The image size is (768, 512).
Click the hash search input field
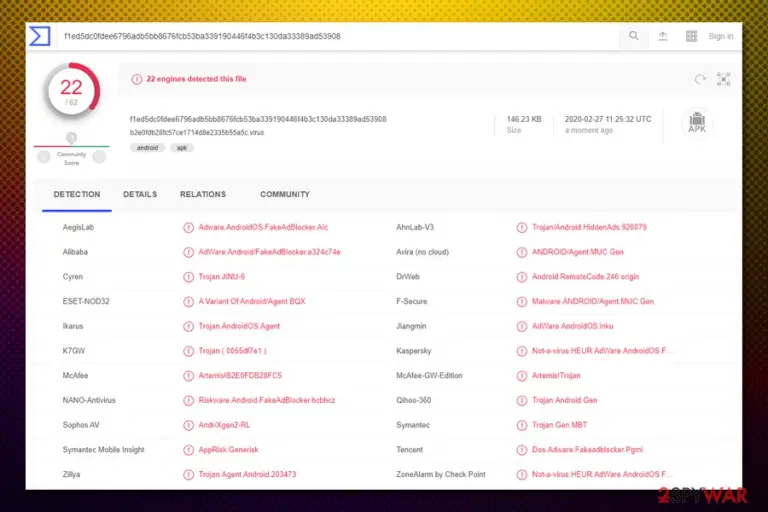[338, 36]
